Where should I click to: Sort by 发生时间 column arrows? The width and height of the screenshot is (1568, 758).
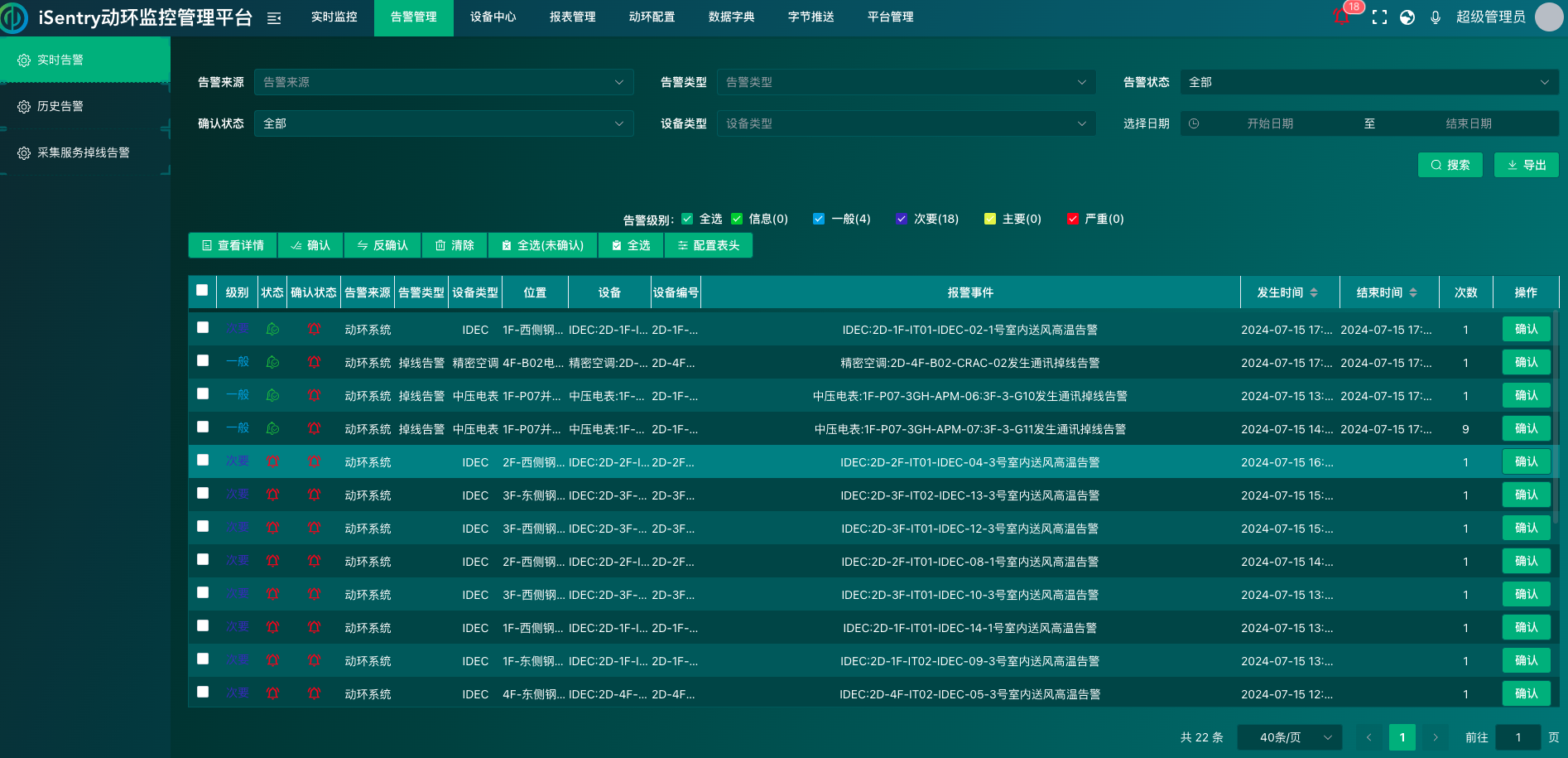[x=1314, y=292]
